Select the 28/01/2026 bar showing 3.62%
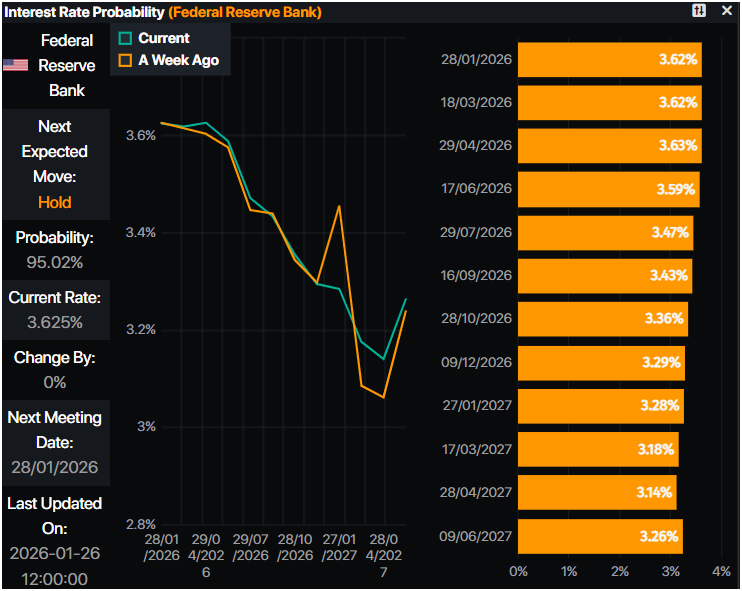The height and width of the screenshot is (591, 742). (x=609, y=60)
